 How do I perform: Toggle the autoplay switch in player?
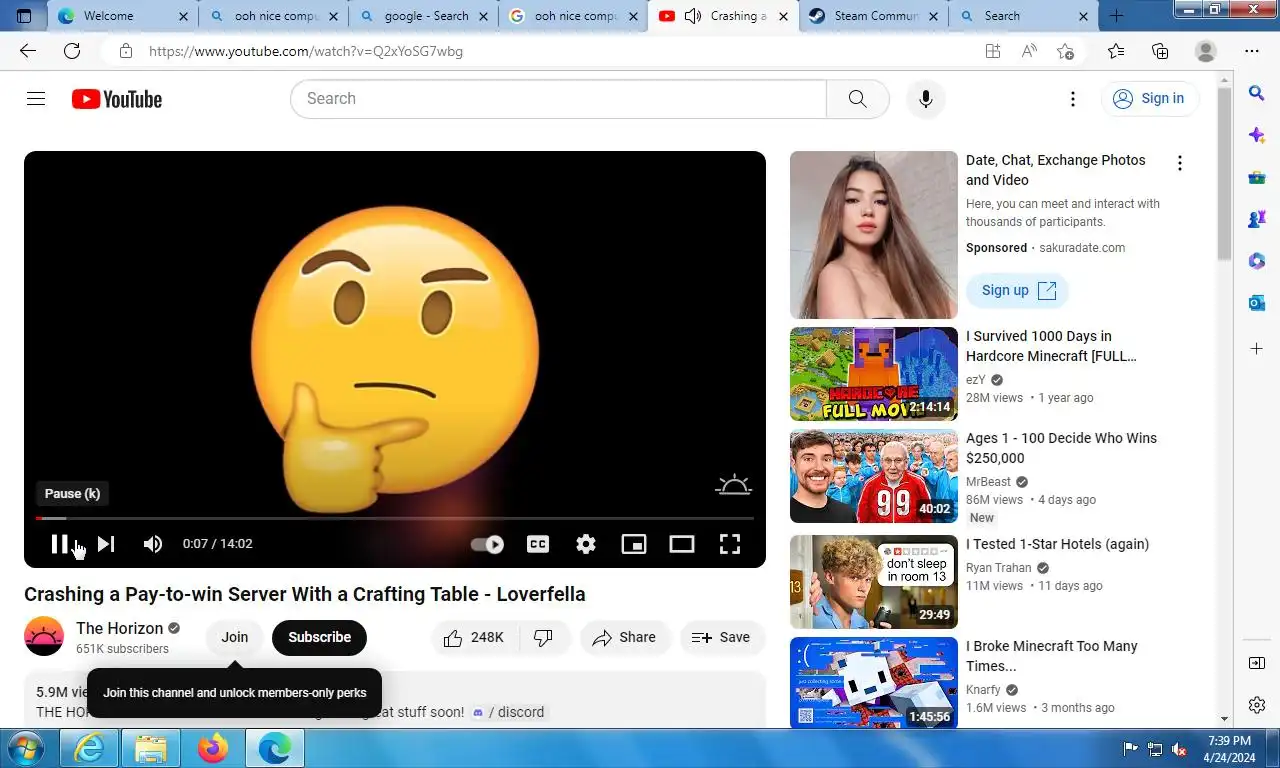tap(488, 544)
